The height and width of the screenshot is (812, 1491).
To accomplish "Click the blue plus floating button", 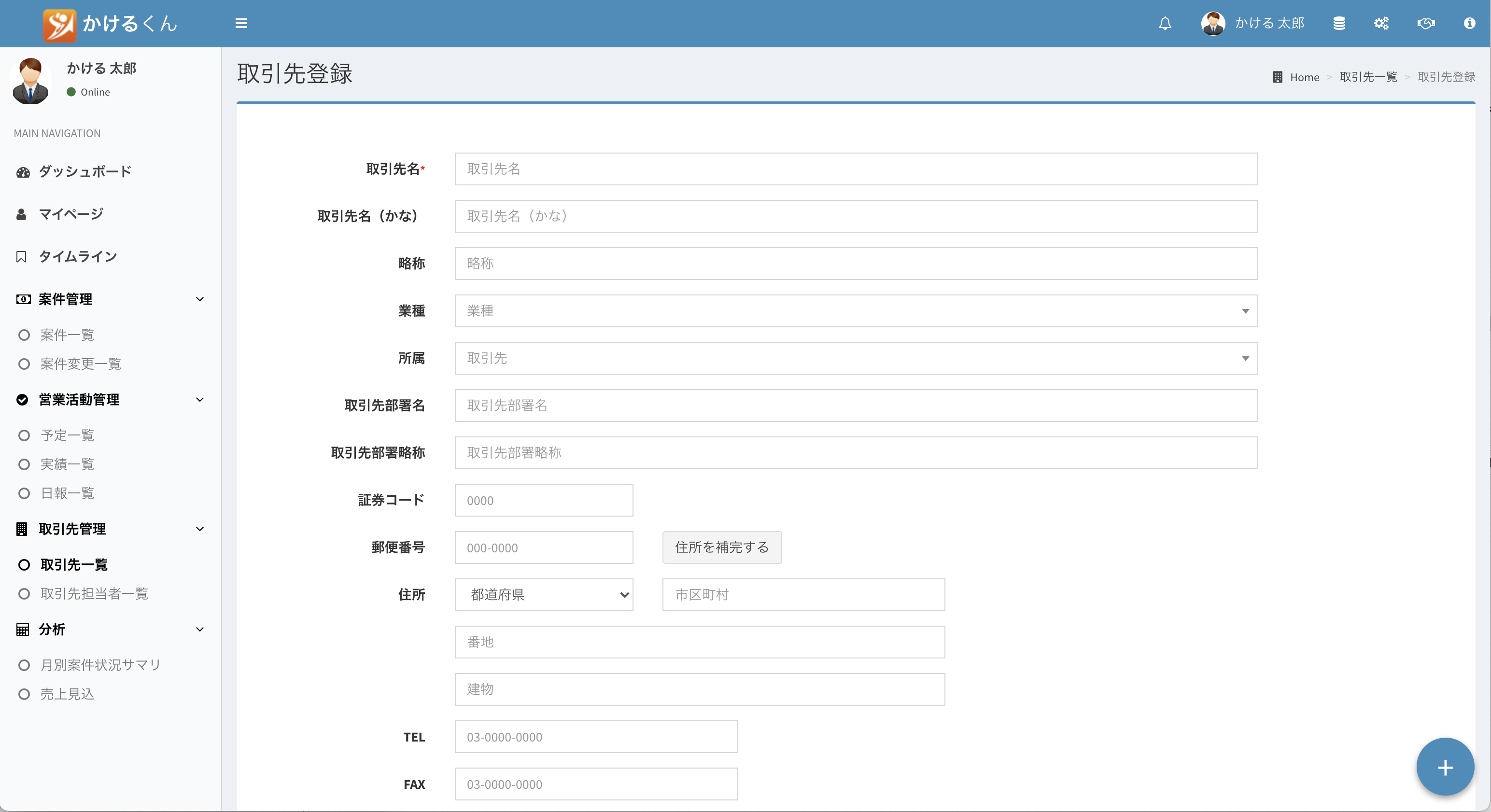I will (x=1445, y=768).
